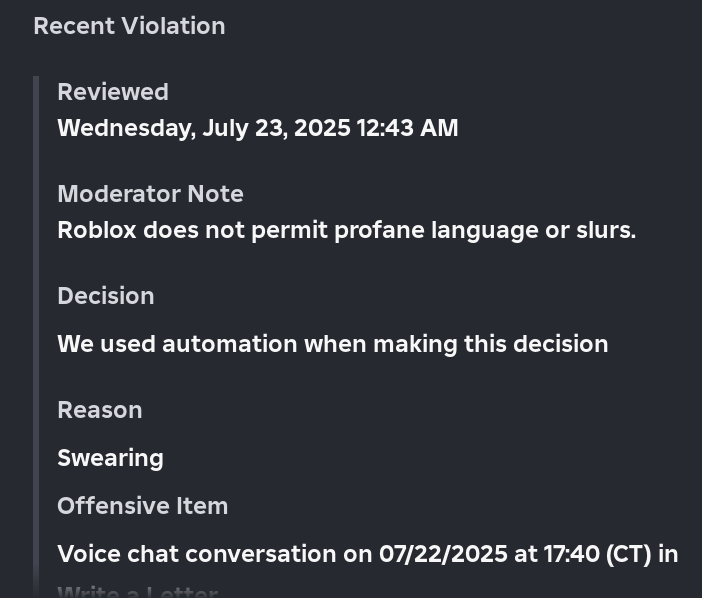The height and width of the screenshot is (598, 702).
Task: Click the 07/22/2025 date in offensive item
Action: [443, 554]
